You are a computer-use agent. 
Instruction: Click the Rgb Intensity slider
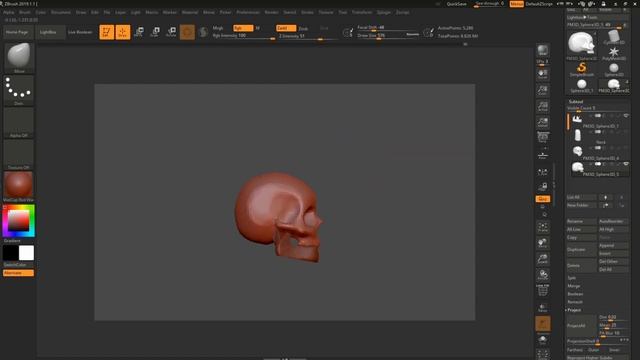point(243,36)
